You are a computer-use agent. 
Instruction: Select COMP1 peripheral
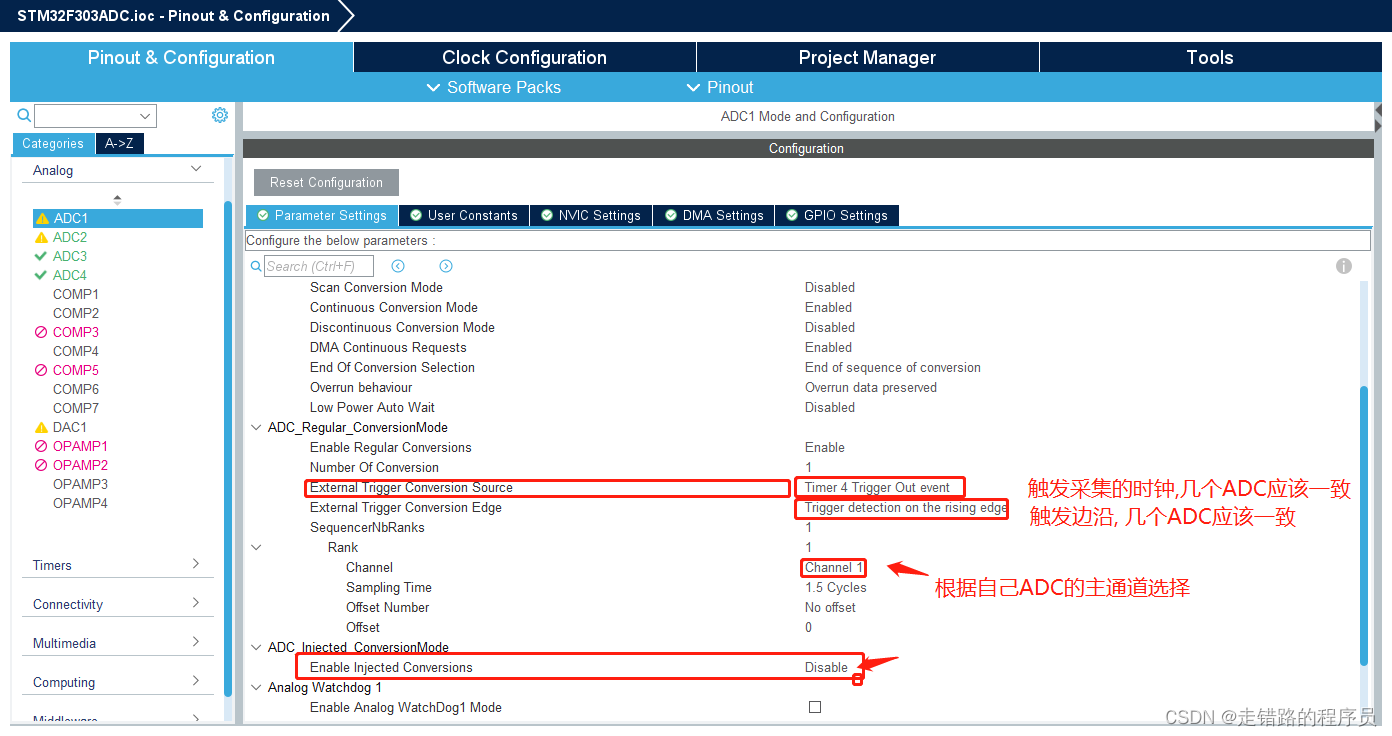coord(76,294)
